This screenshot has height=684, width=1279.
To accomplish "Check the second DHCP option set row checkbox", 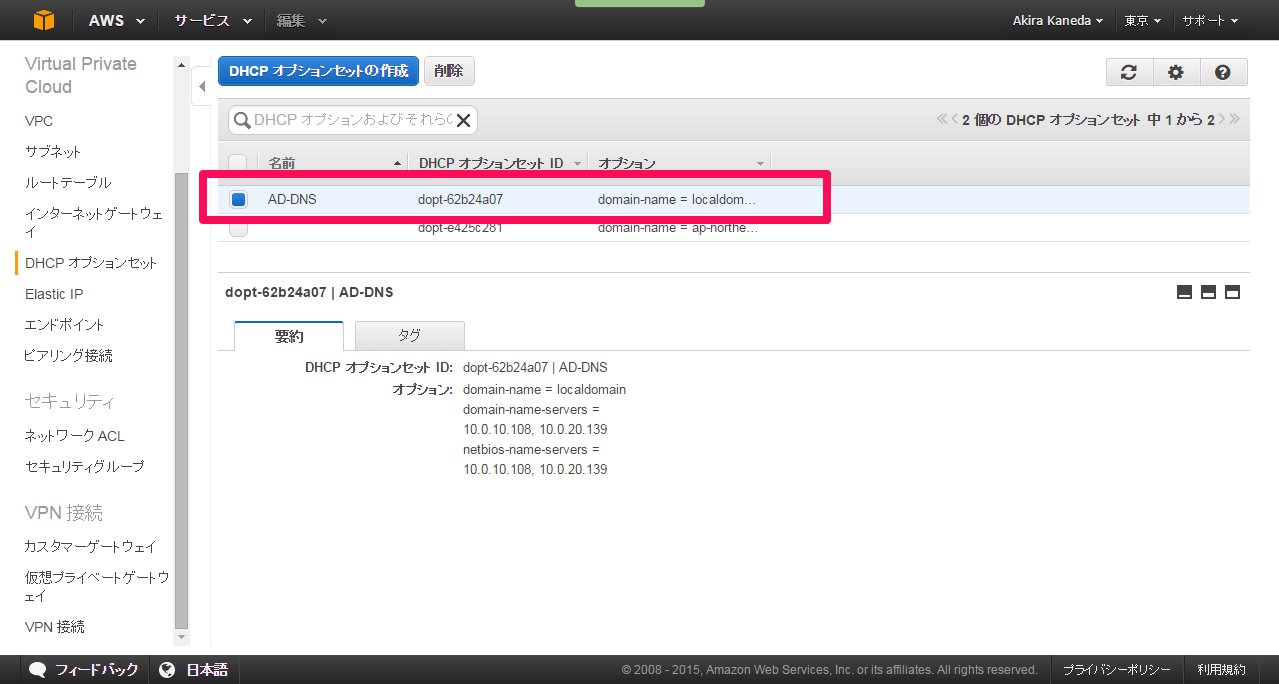I will (x=238, y=228).
